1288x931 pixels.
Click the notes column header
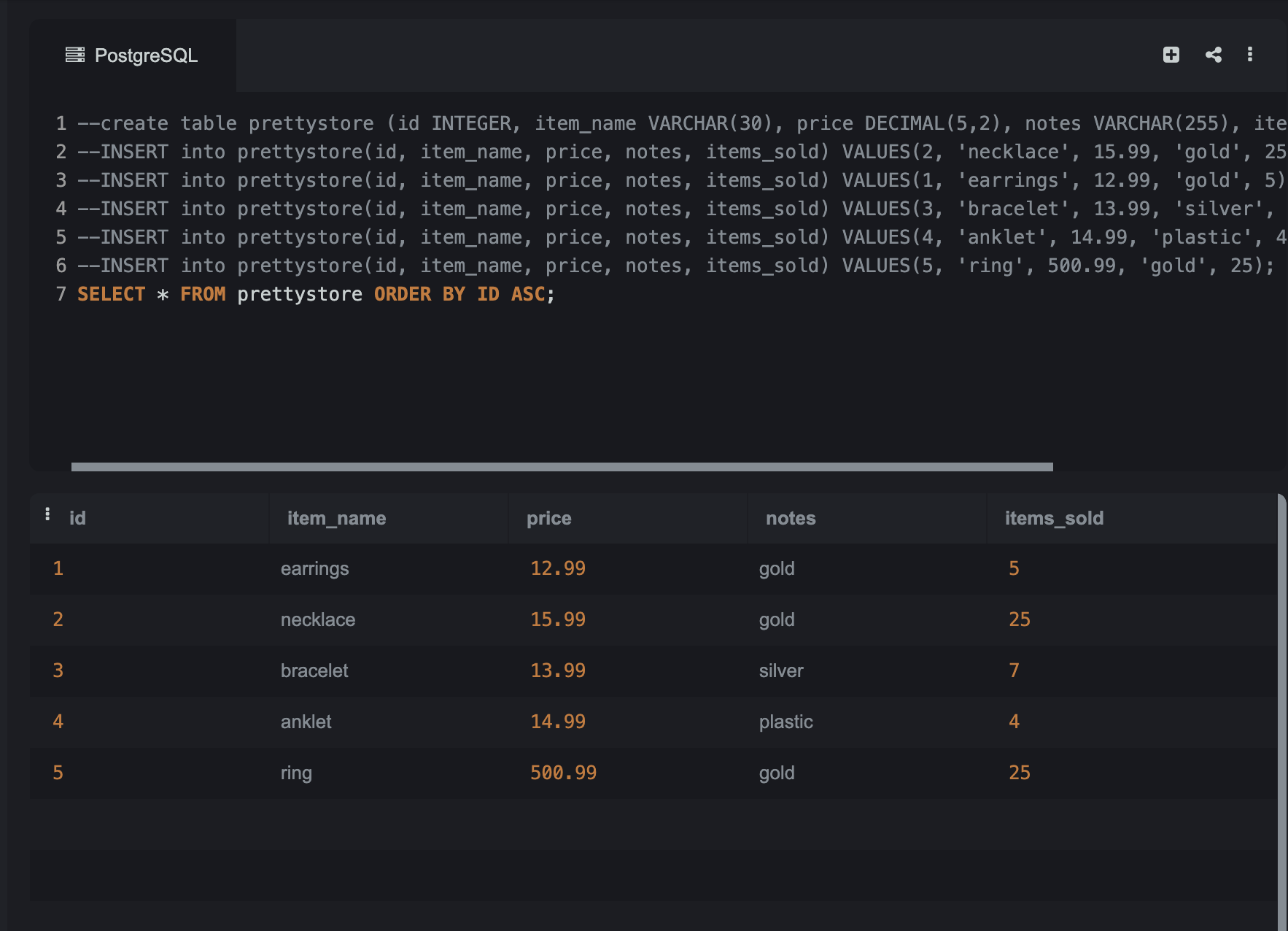click(x=790, y=518)
